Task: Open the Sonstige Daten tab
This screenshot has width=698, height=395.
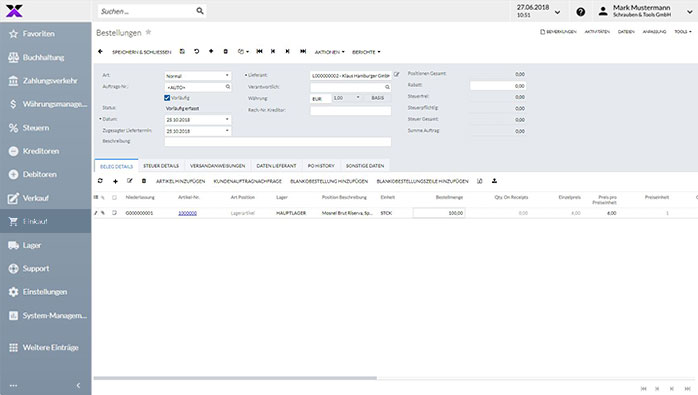Action: click(365, 166)
